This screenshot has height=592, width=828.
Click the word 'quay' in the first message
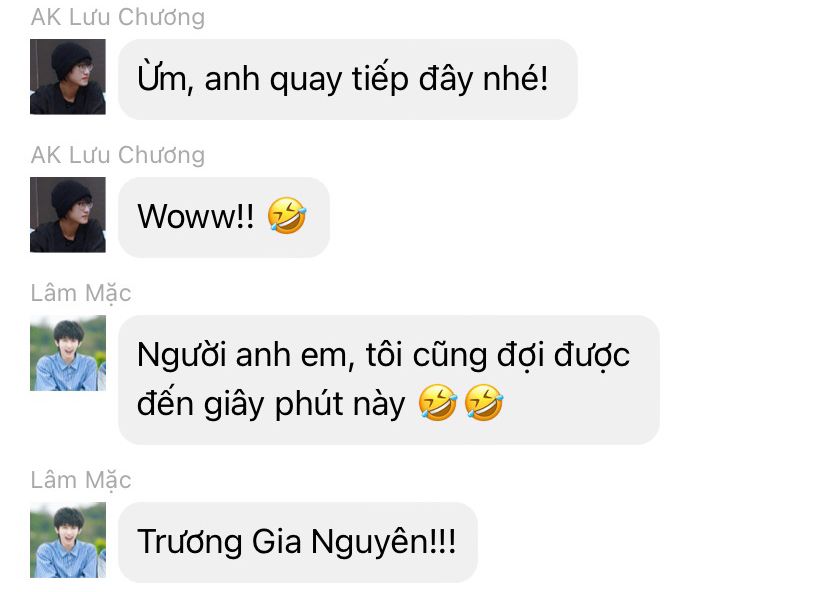(306, 80)
